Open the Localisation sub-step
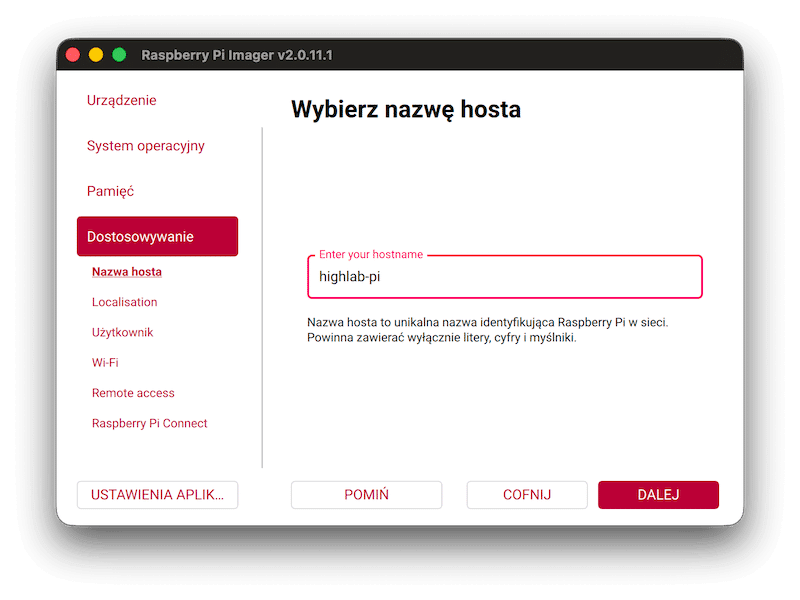Screen dimensions: 800x600 (x=124, y=302)
